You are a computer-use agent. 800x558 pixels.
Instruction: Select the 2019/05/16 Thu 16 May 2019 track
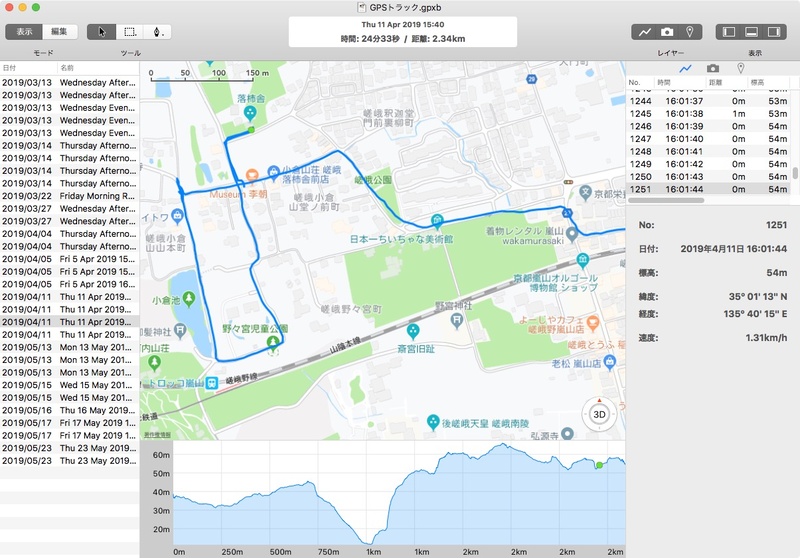point(69,410)
